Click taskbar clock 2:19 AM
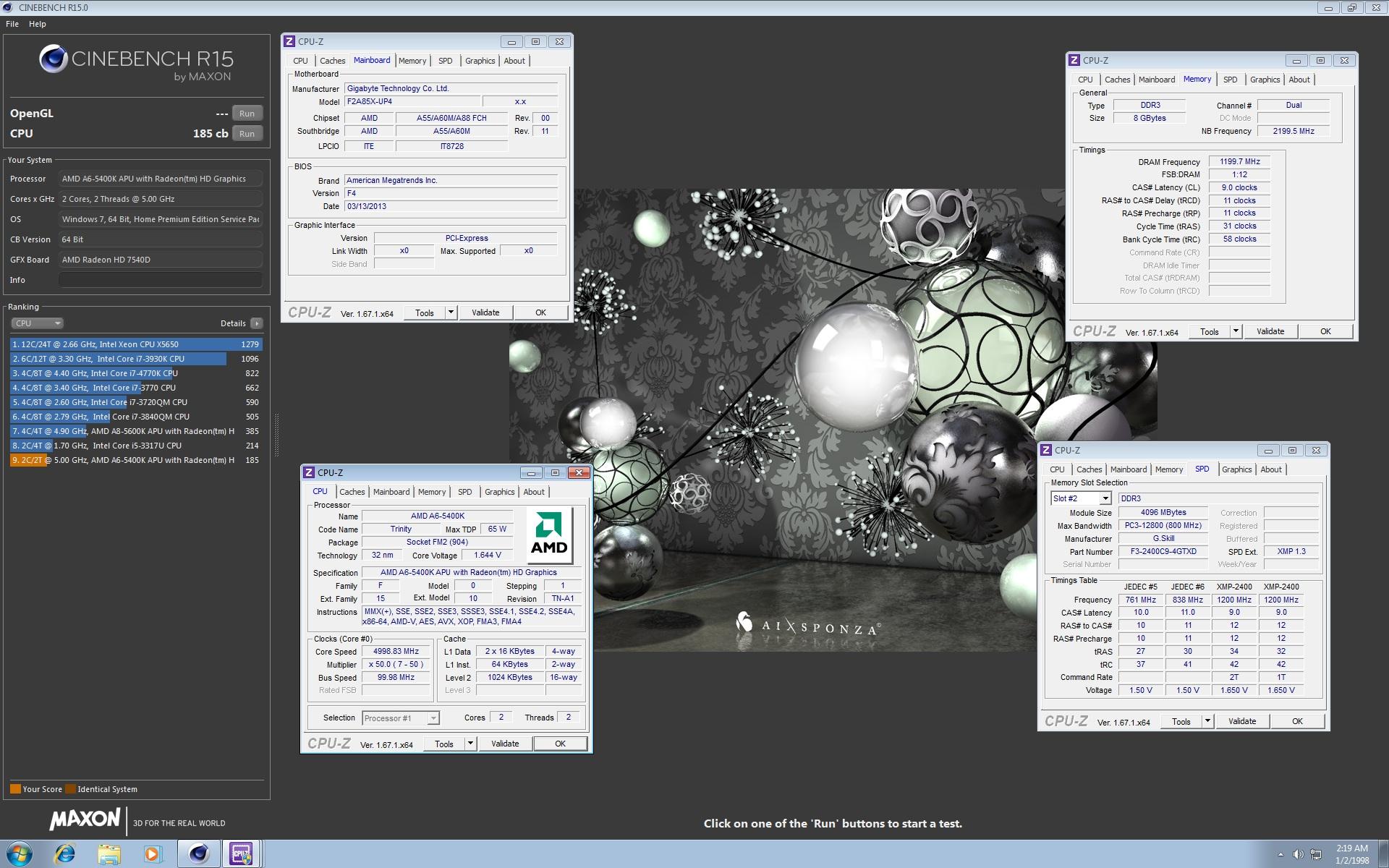Image resolution: width=1389 pixels, height=868 pixels. (1351, 848)
